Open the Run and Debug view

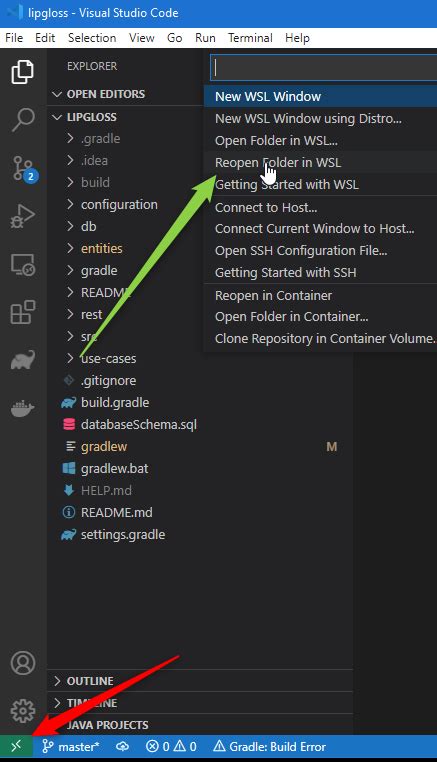point(23,216)
